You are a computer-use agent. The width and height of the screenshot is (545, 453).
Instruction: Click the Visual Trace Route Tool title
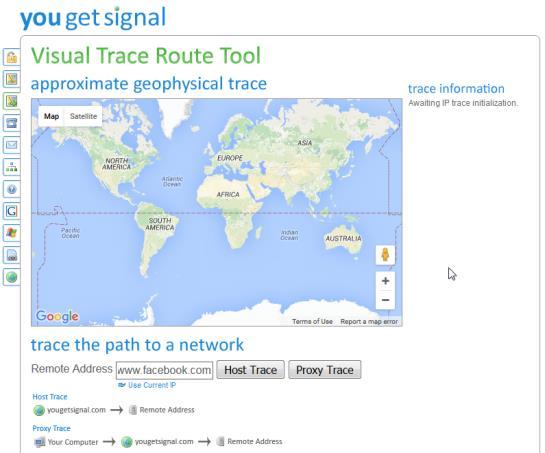pyautogui.click(x=146, y=56)
